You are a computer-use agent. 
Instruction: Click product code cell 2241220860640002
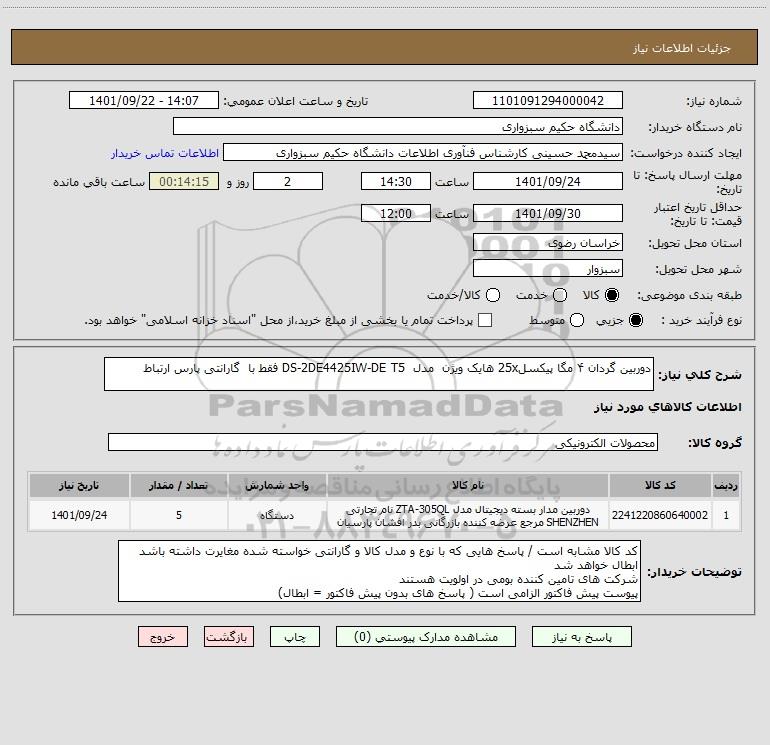tap(660, 515)
